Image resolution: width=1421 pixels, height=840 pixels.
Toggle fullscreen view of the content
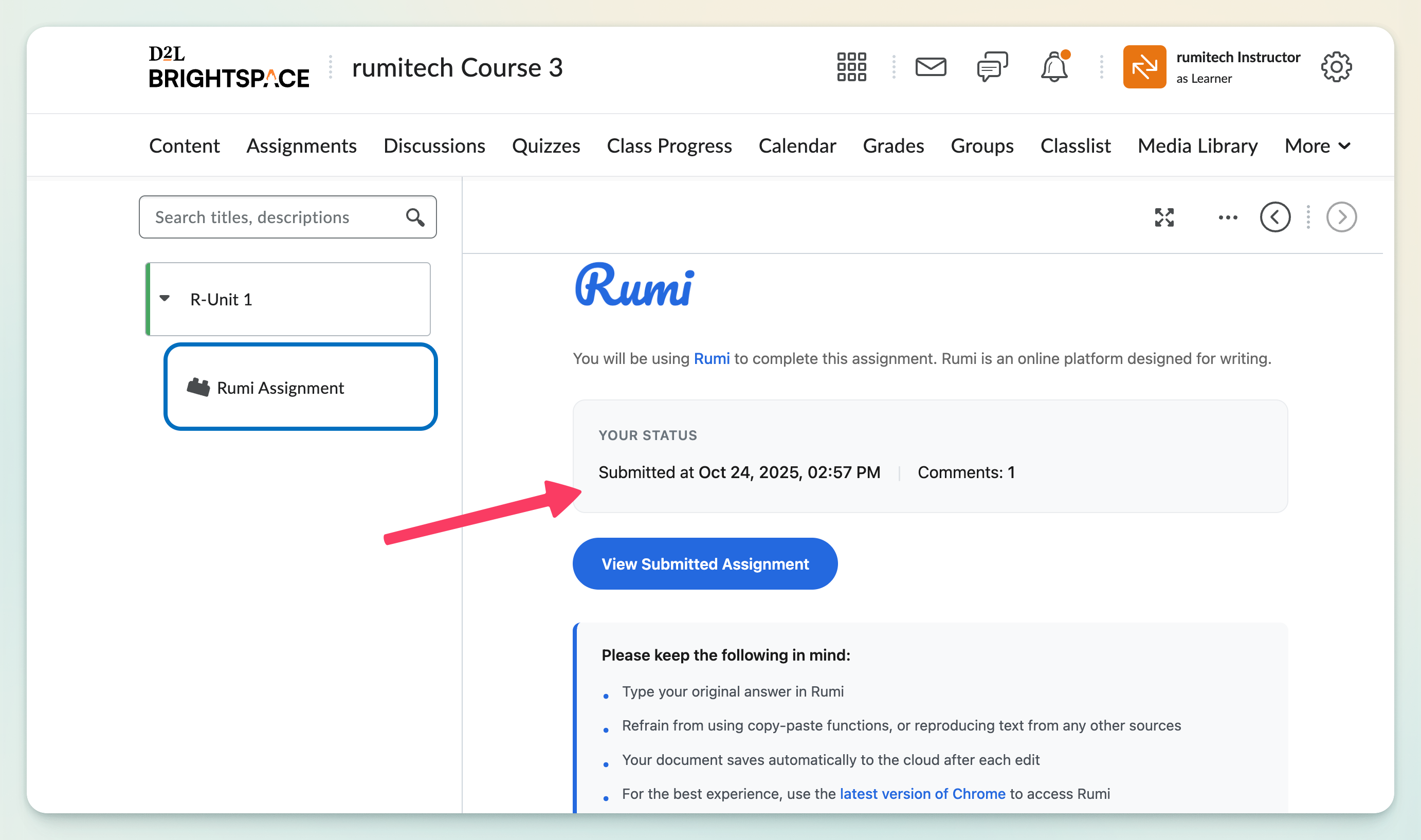pos(1164,217)
